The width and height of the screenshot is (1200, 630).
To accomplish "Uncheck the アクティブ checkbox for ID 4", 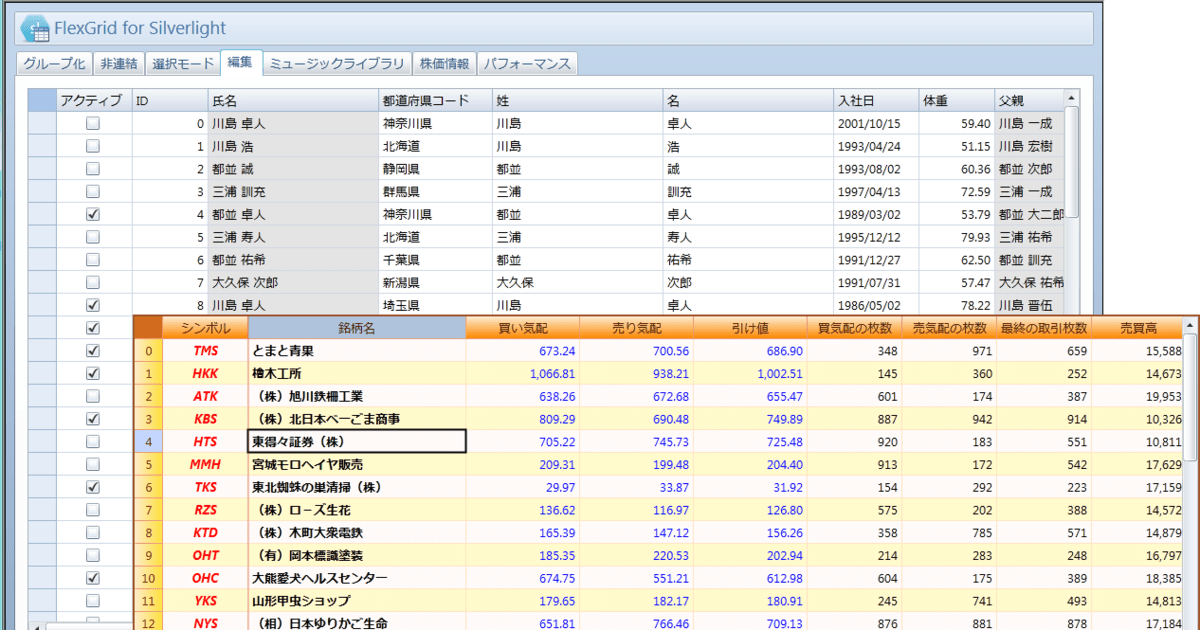I will pyautogui.click(x=93, y=214).
